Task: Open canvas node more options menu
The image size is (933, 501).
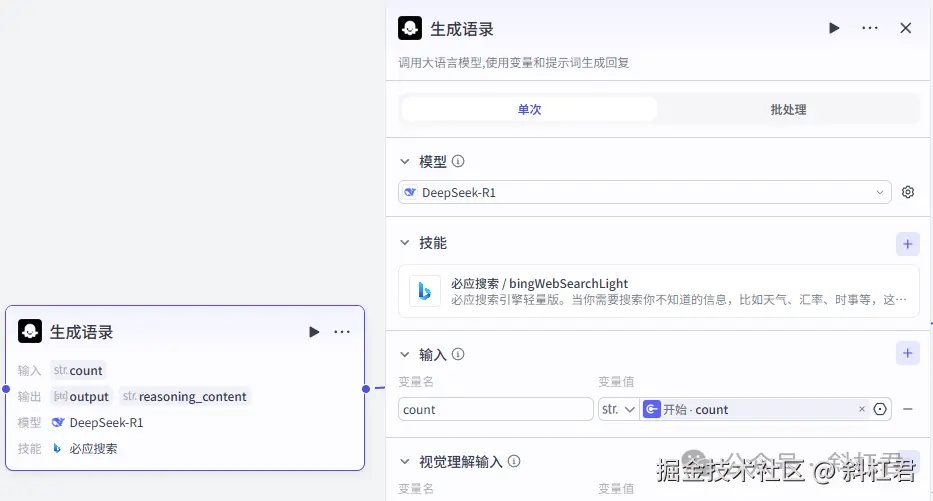Action: pyautogui.click(x=342, y=332)
